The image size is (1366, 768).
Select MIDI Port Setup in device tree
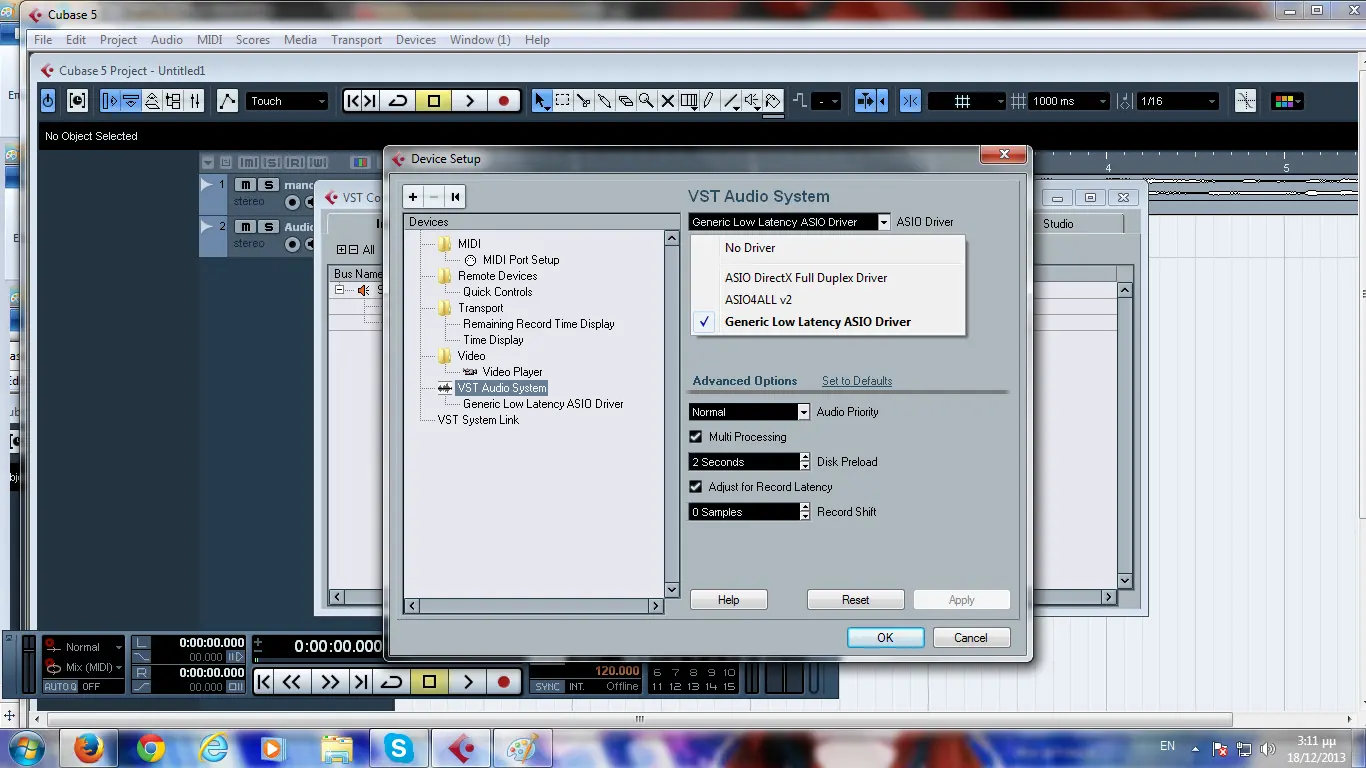(x=520, y=260)
